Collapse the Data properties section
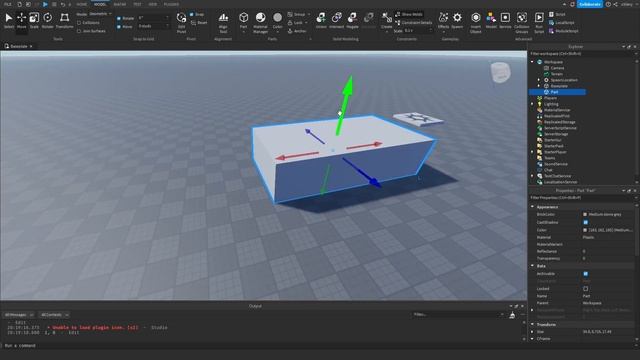 coord(533,266)
